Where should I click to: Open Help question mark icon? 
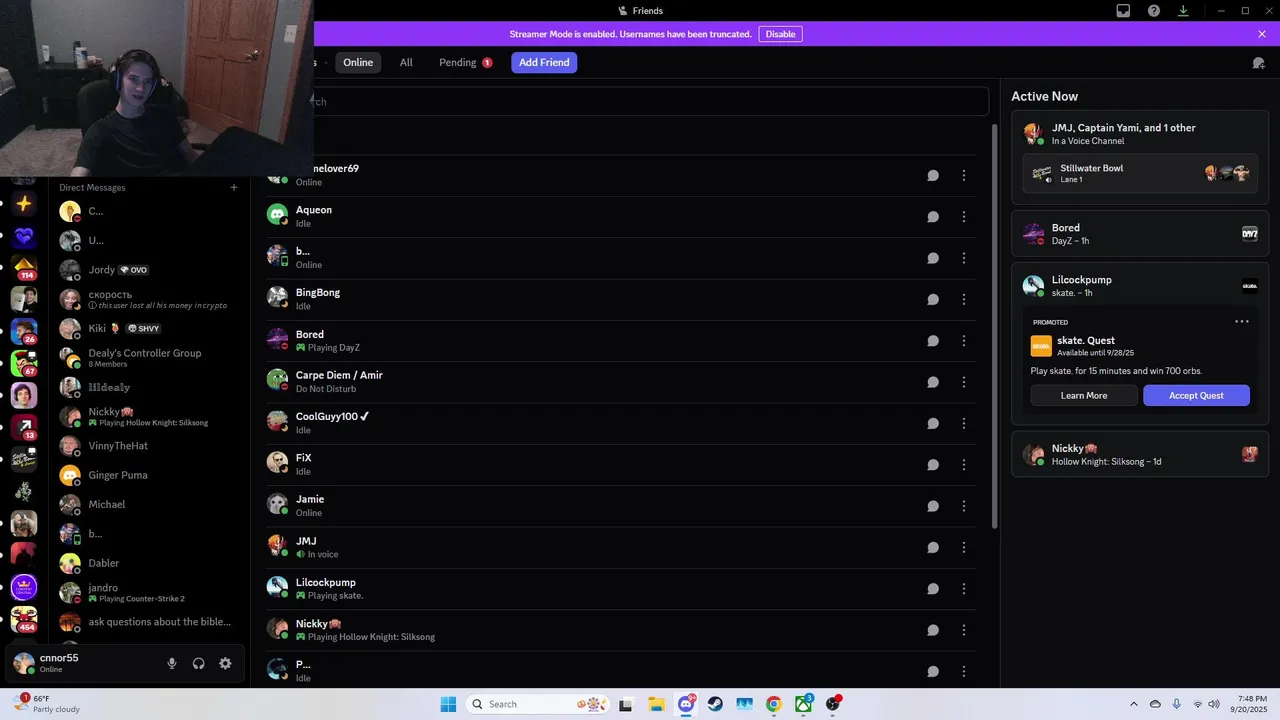pyautogui.click(x=1154, y=11)
